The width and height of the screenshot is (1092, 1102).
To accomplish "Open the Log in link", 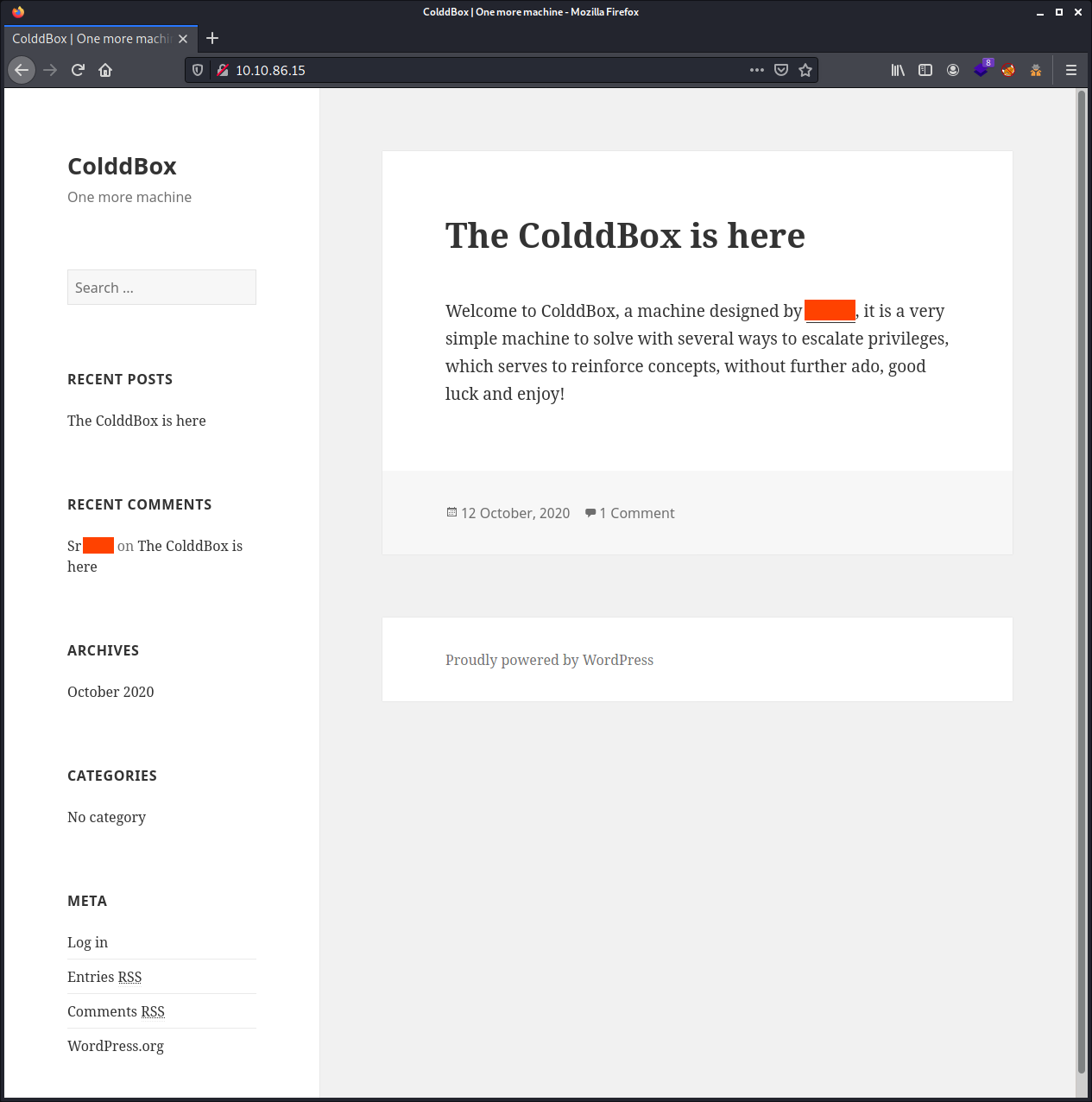I will [87, 942].
